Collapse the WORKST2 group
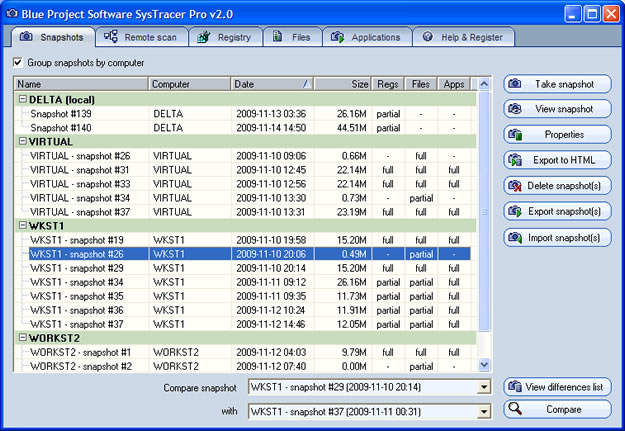Screen dimensions: 625x431 pos(22,339)
